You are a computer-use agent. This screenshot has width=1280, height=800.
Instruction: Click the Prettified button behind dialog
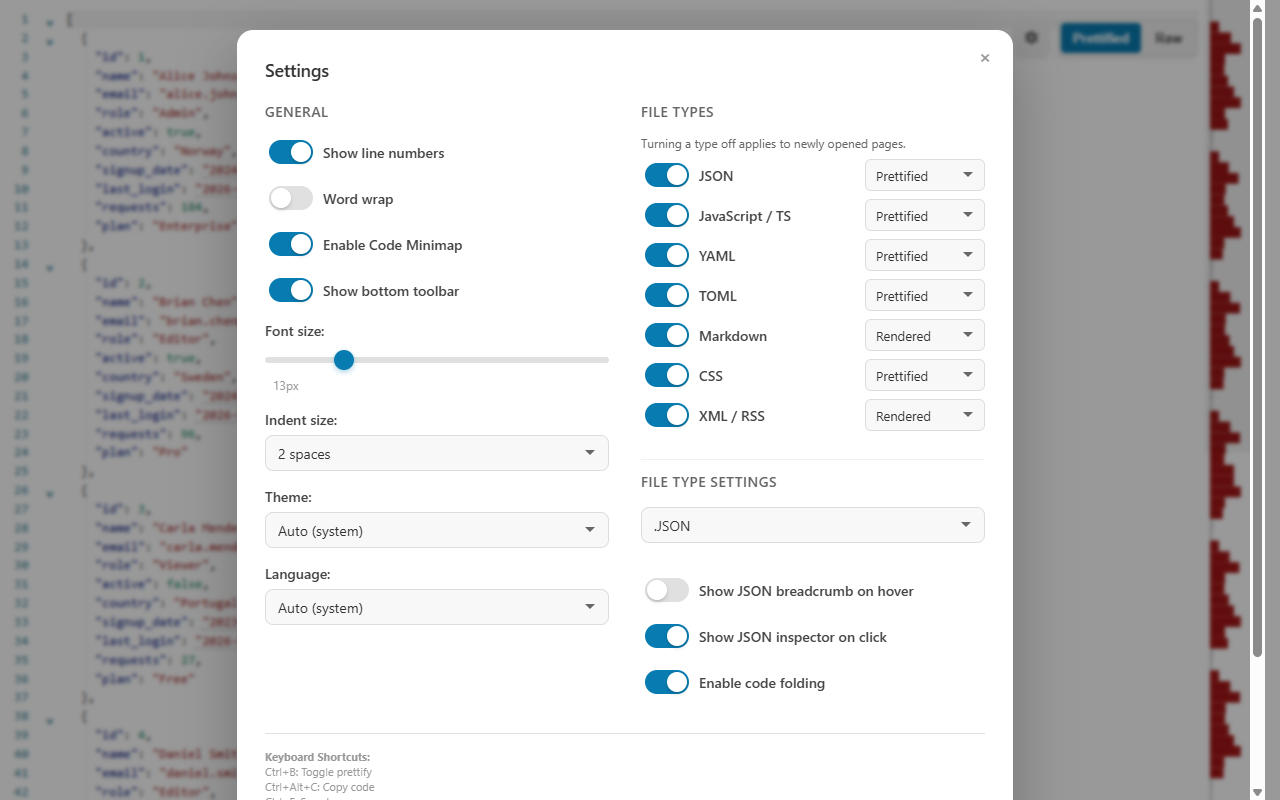pos(1100,38)
